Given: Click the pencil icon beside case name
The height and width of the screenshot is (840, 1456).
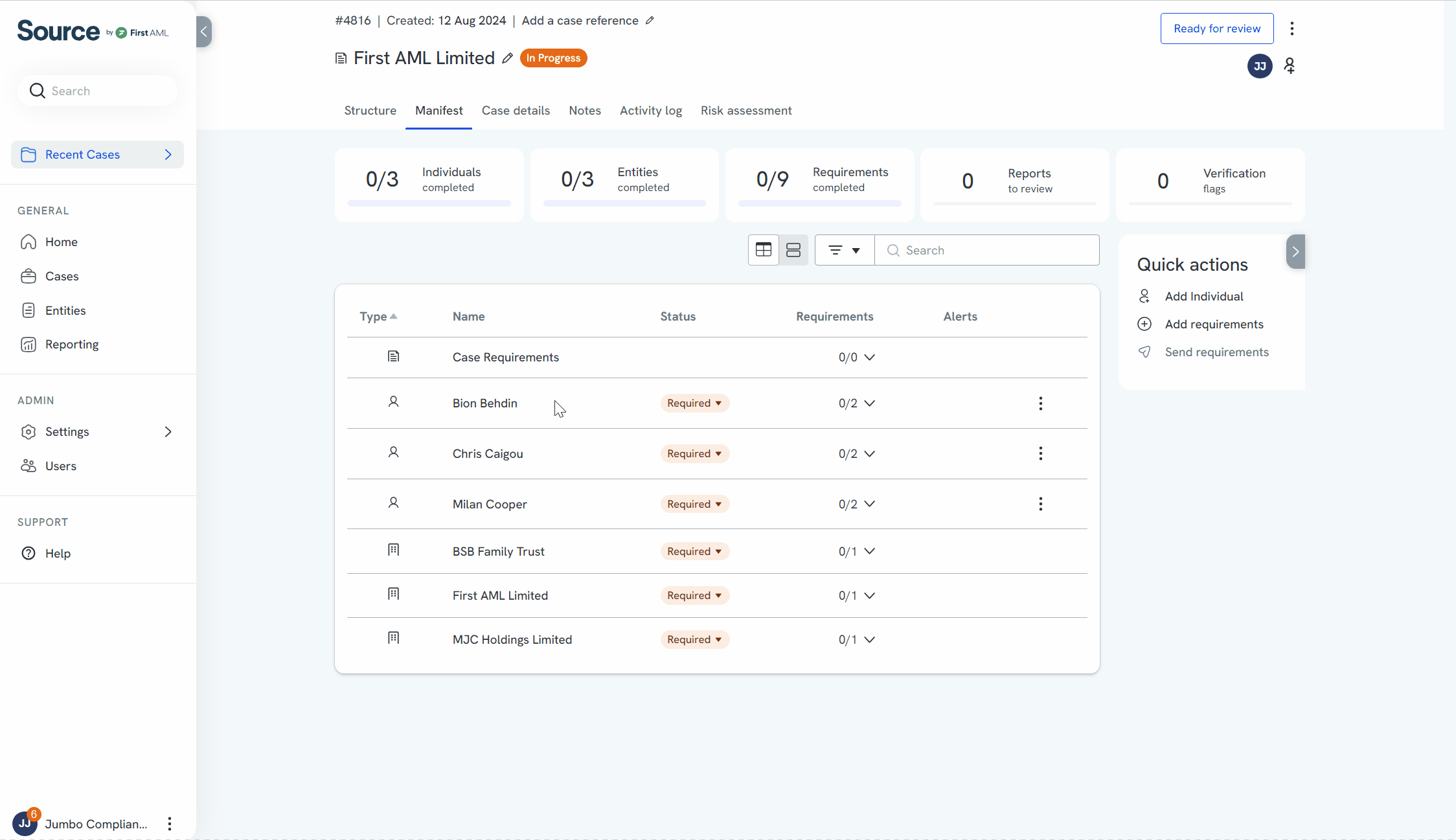Looking at the screenshot, I should [x=508, y=58].
